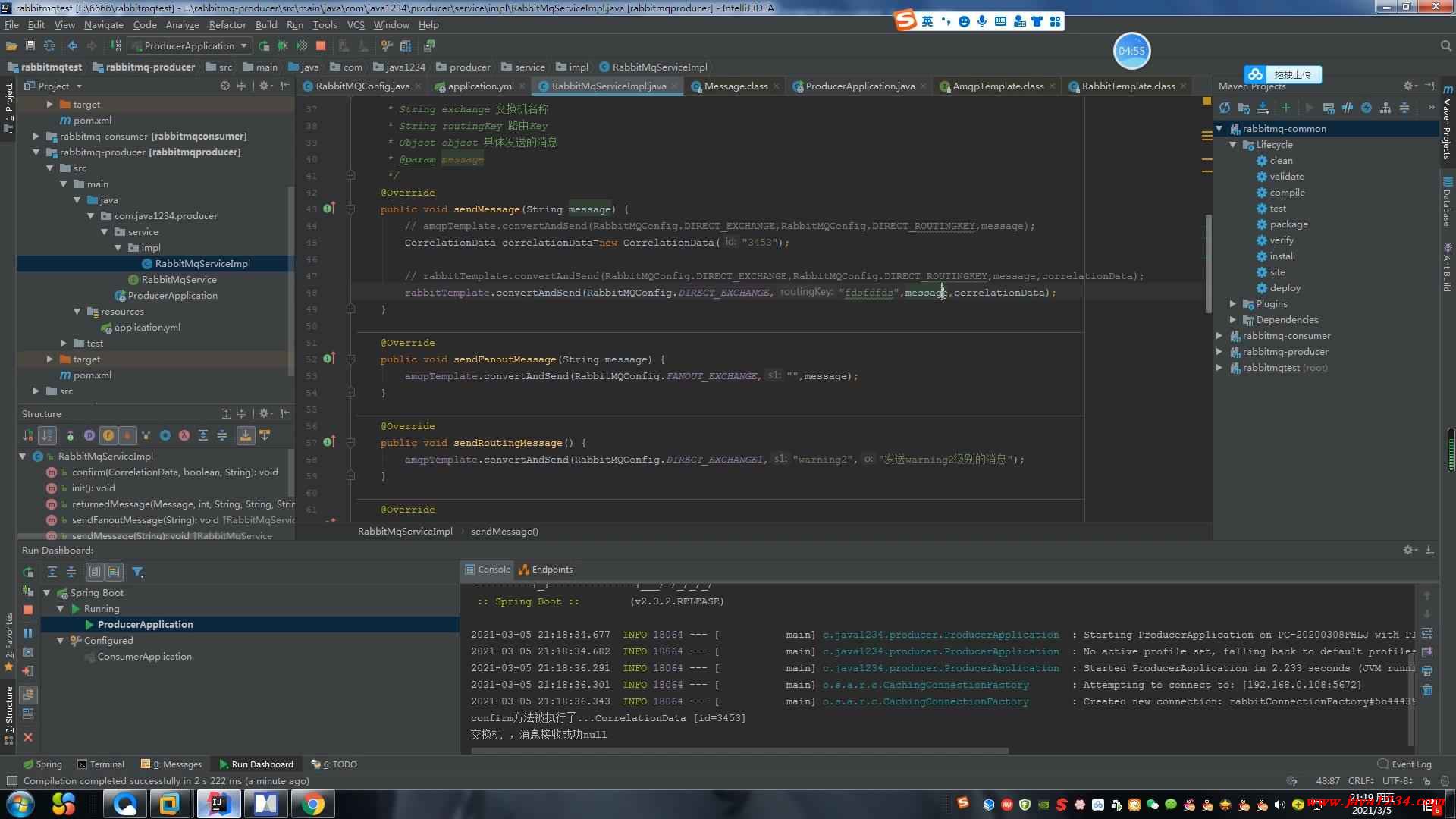The height and width of the screenshot is (819, 1456).
Task: Click Maven Add project plus icon
Action: point(1285,108)
